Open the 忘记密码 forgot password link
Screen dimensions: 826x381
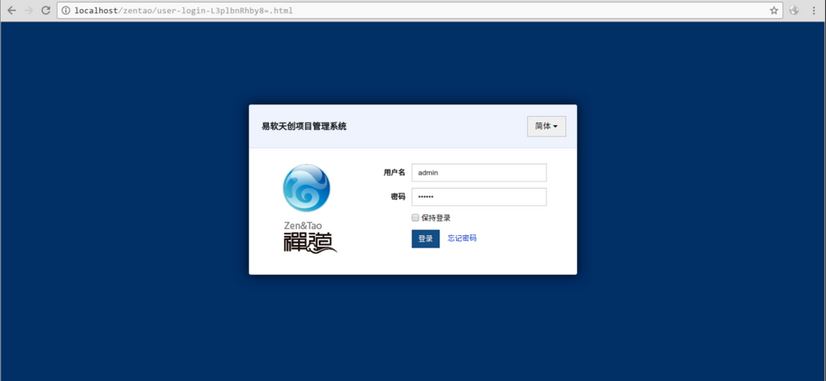462,238
